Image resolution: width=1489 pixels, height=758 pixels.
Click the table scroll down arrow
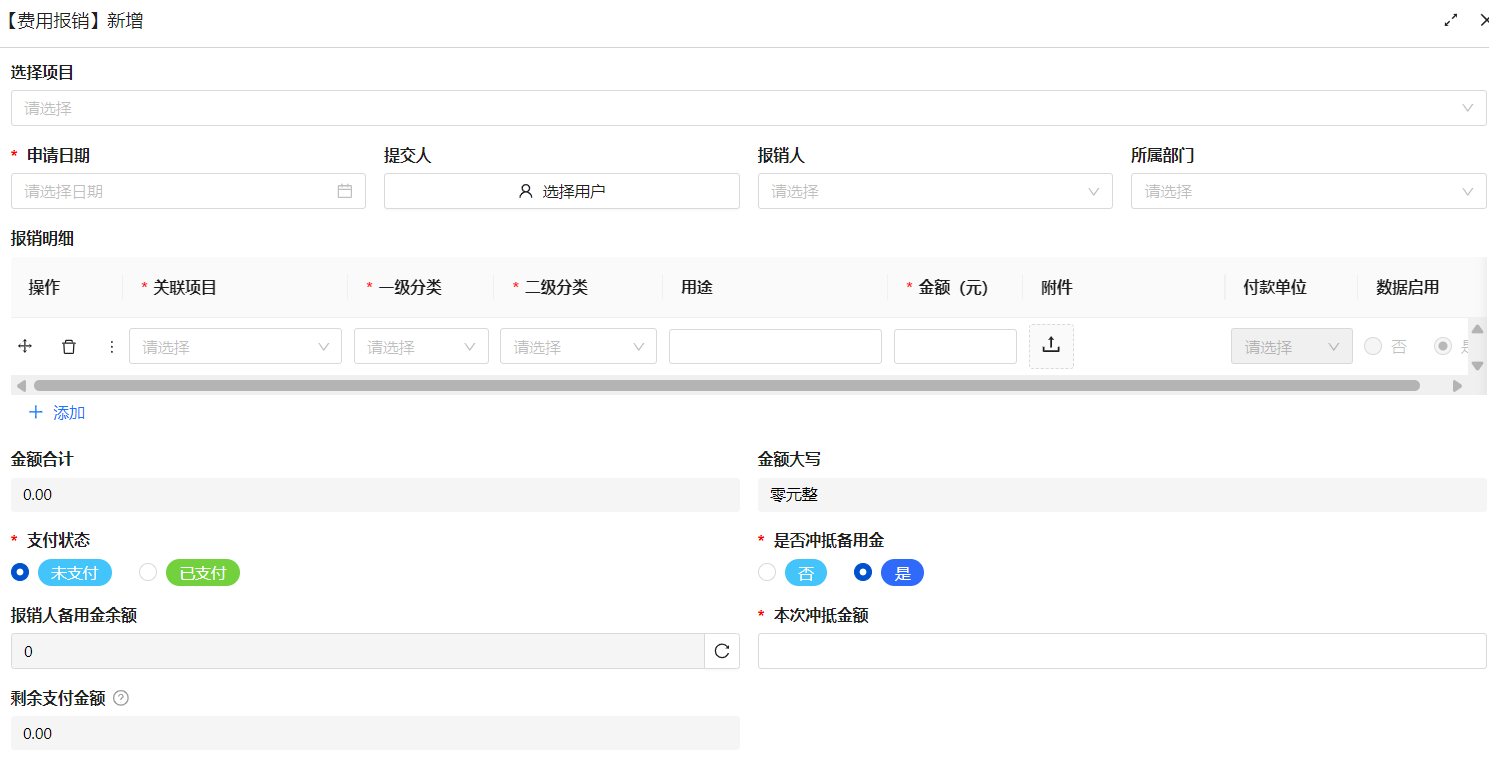click(1477, 365)
